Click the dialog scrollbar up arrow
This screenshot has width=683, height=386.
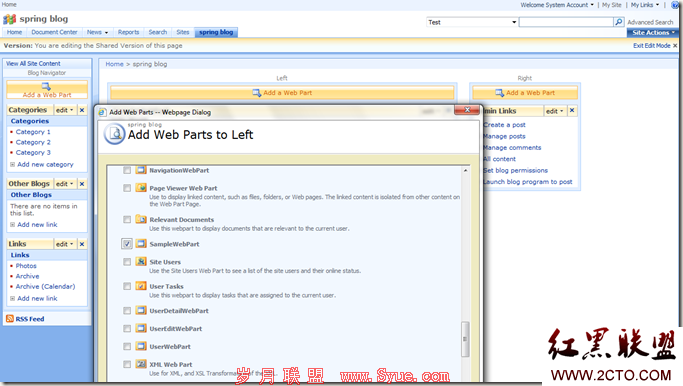tap(465, 170)
